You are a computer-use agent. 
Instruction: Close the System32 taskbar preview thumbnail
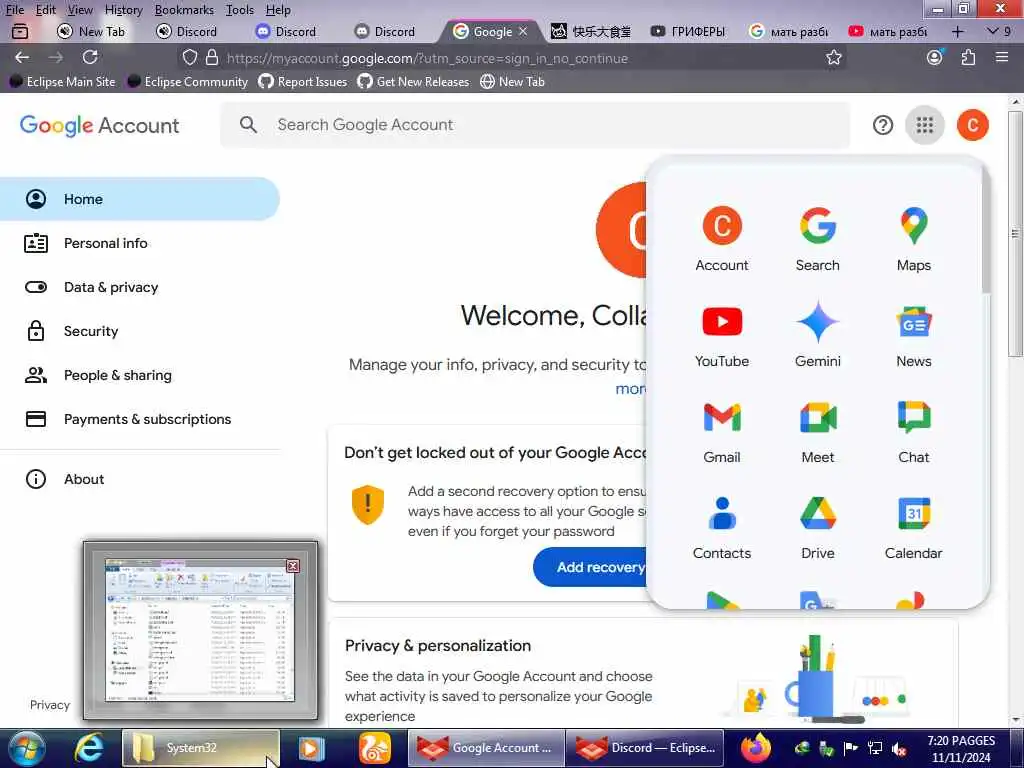point(293,566)
